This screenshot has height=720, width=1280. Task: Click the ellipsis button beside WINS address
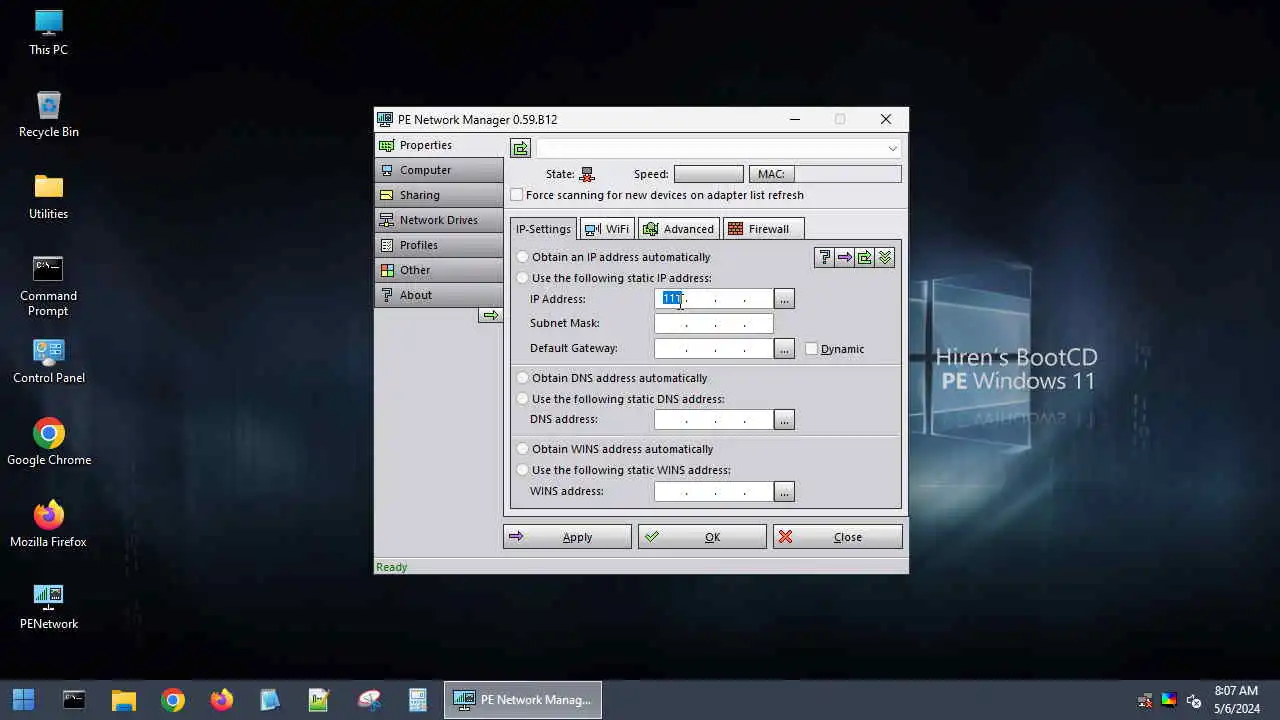pyautogui.click(x=784, y=491)
